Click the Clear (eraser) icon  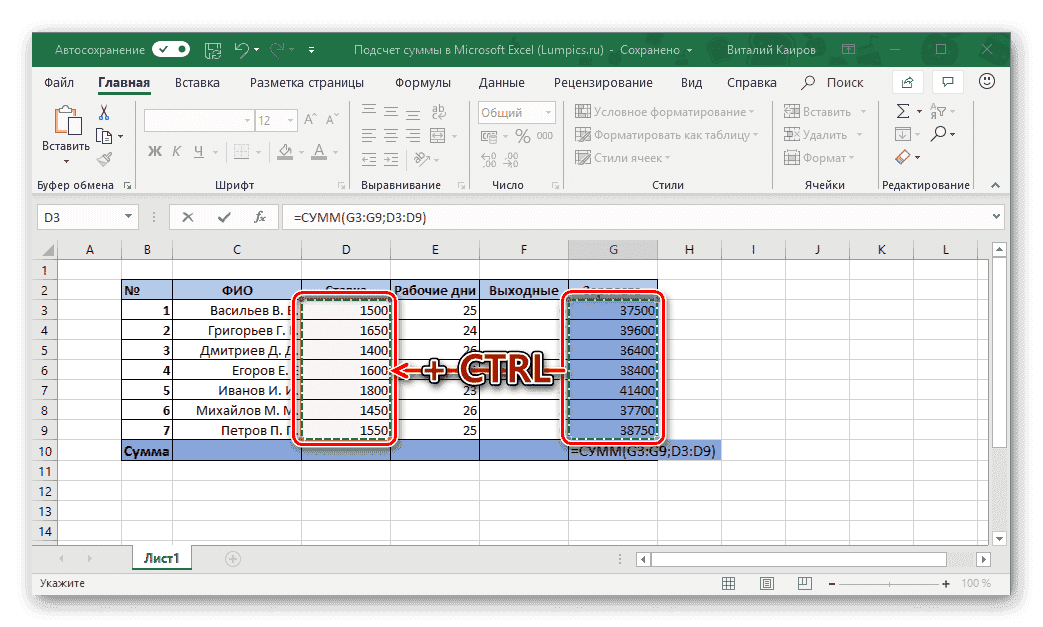[903, 156]
